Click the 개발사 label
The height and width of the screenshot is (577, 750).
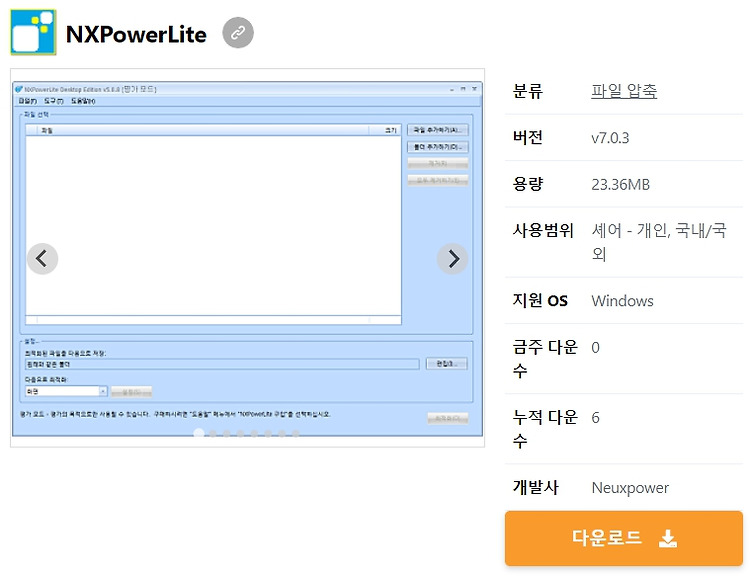pos(535,487)
